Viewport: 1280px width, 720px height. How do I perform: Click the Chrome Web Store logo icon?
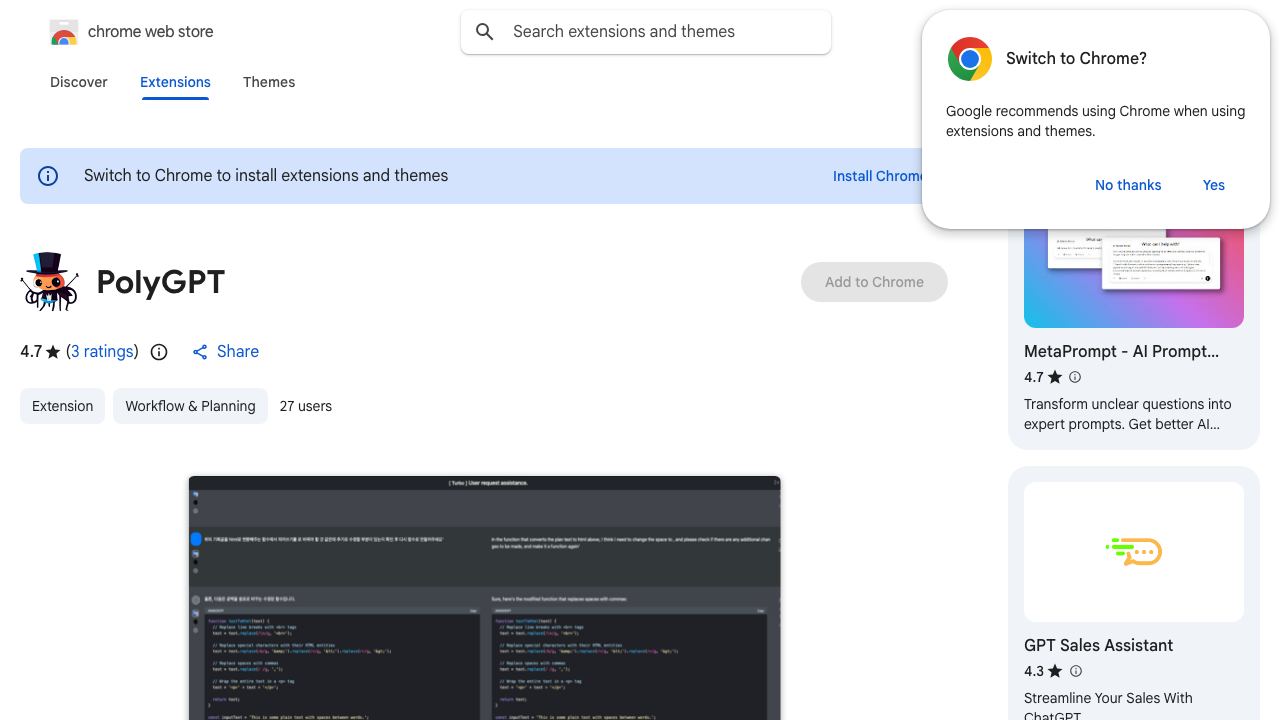click(x=64, y=32)
